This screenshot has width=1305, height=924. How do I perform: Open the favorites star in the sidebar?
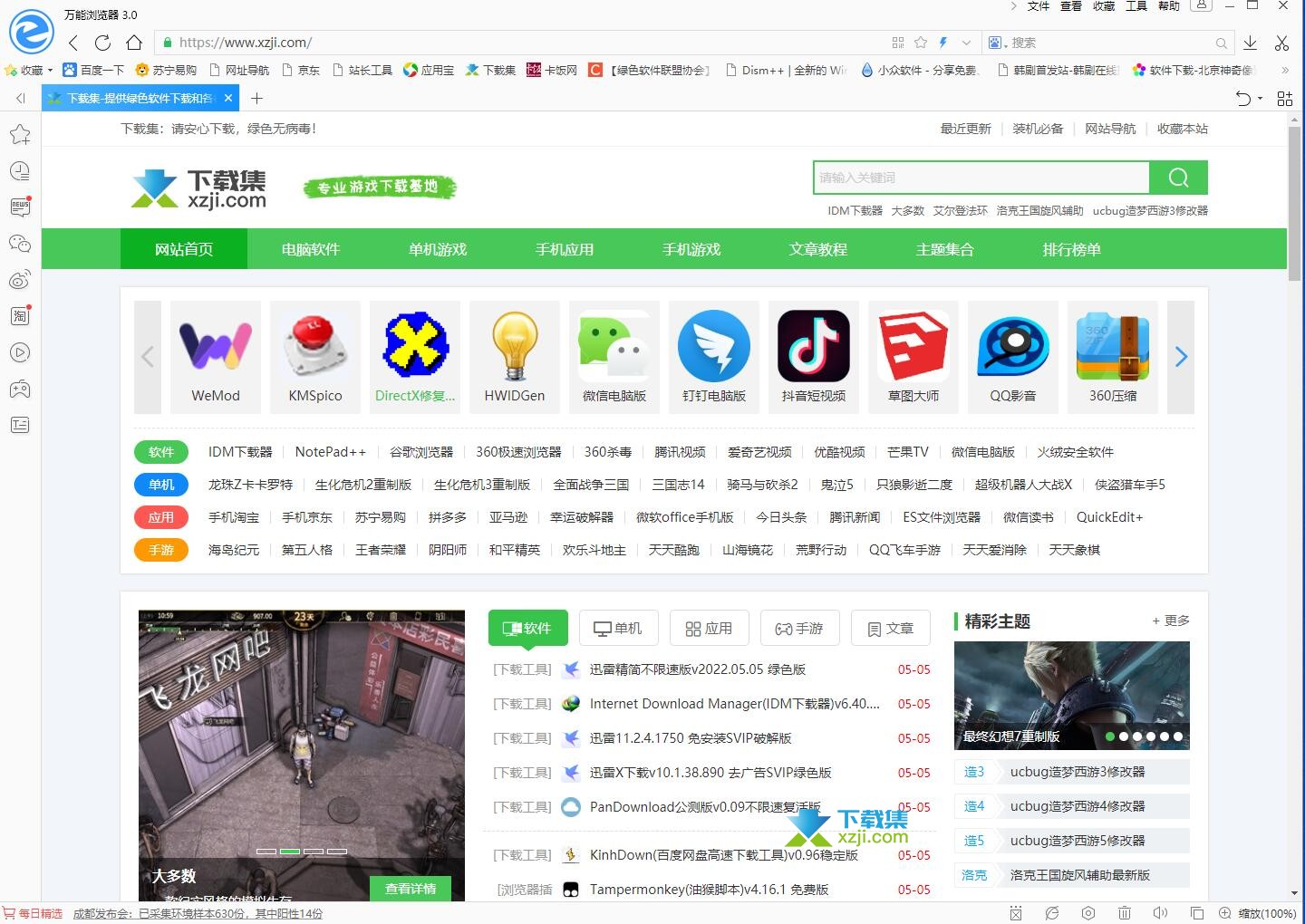20,135
